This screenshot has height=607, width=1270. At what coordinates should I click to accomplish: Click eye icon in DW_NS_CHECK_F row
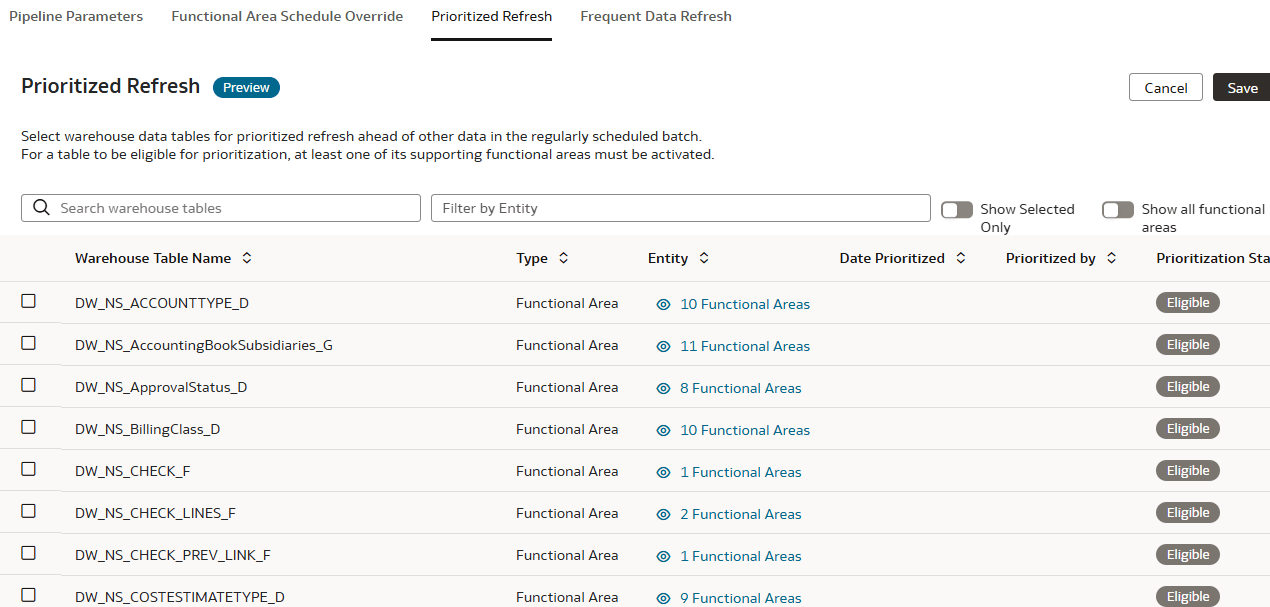663,472
